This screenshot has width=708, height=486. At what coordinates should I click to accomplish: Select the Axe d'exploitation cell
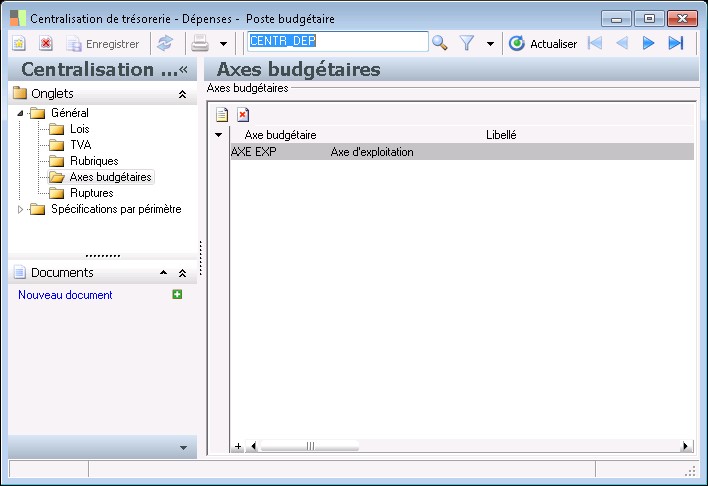tap(372, 152)
